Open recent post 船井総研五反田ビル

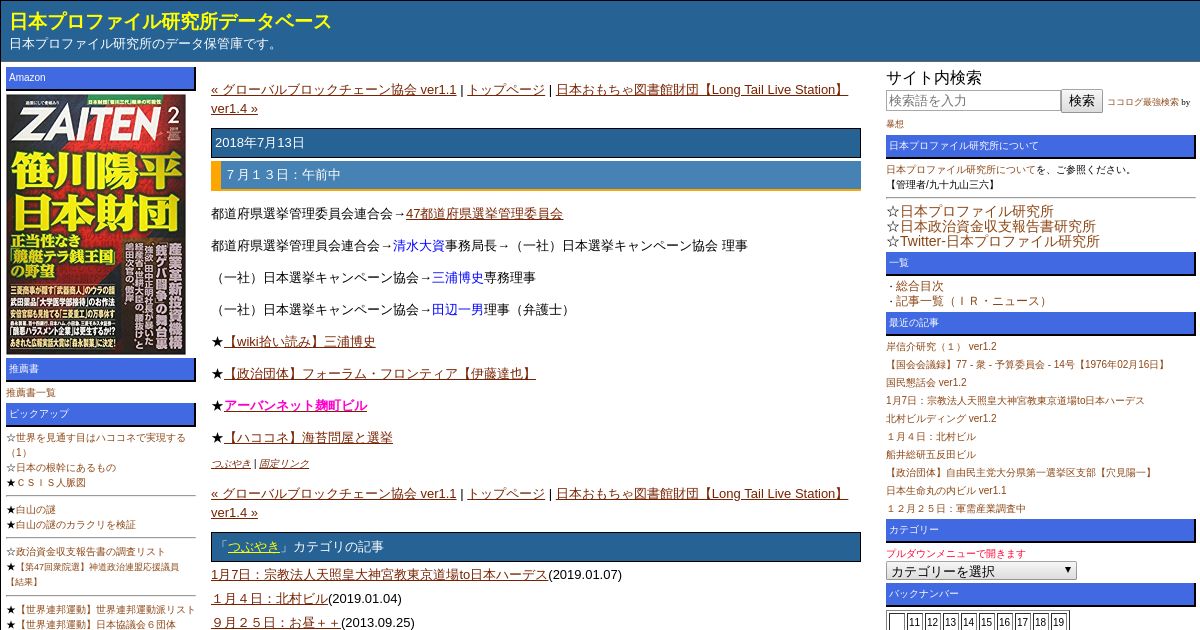point(931,454)
